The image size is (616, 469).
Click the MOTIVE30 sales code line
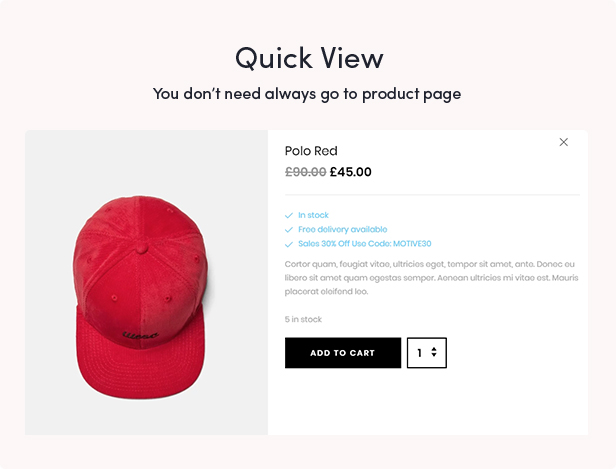click(364, 243)
